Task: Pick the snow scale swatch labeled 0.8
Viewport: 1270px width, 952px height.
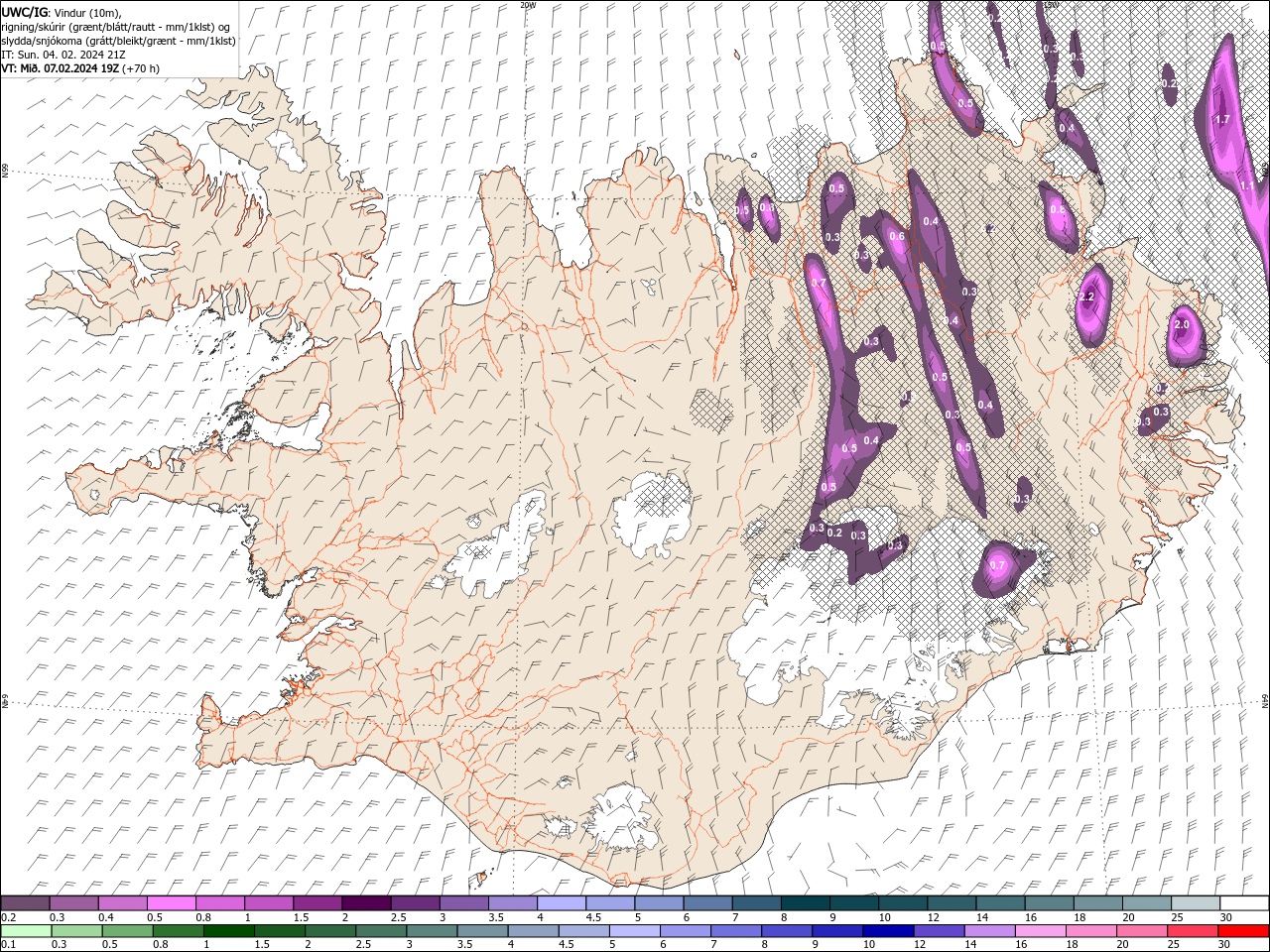Action: coord(220,903)
